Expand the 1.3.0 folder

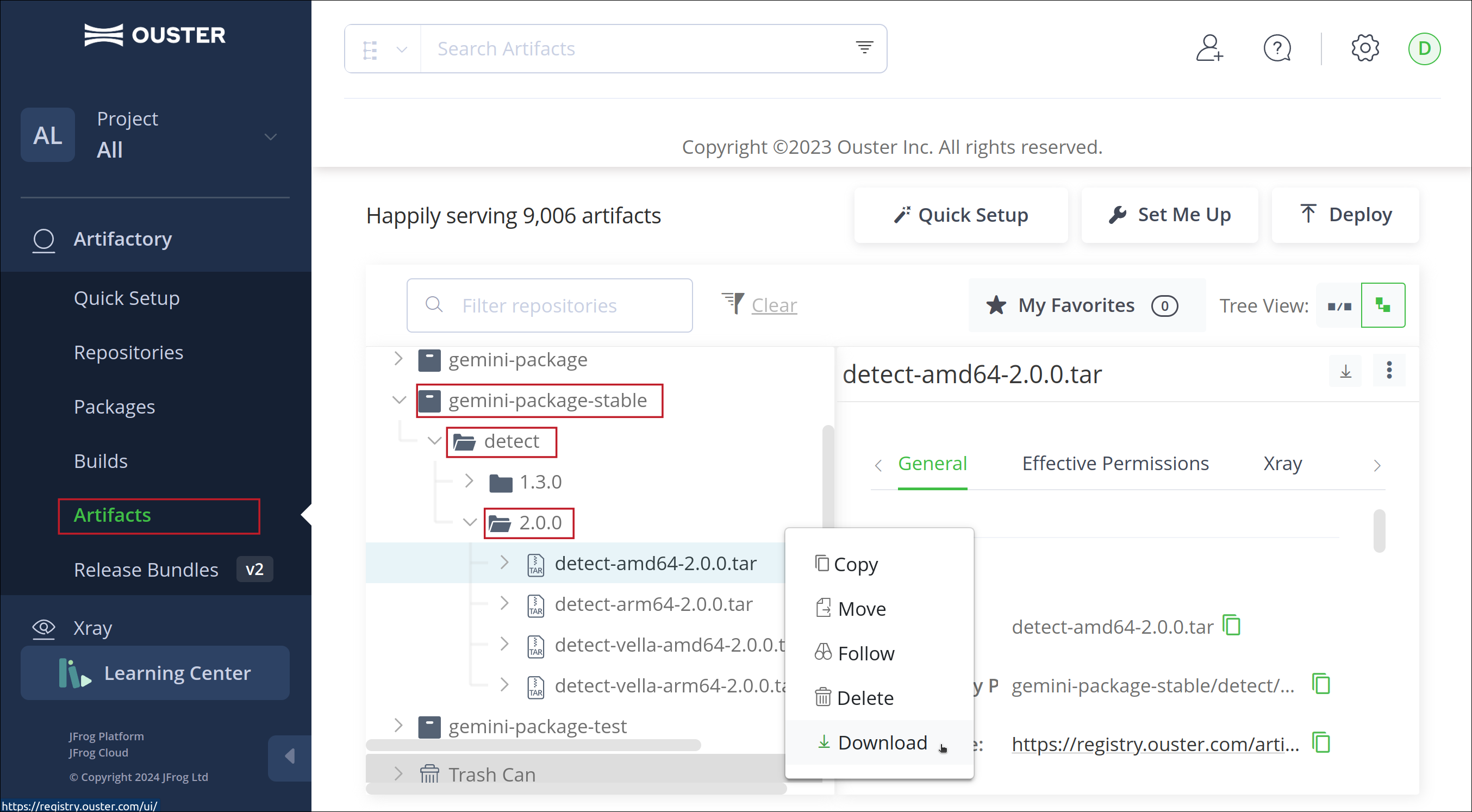click(x=469, y=481)
